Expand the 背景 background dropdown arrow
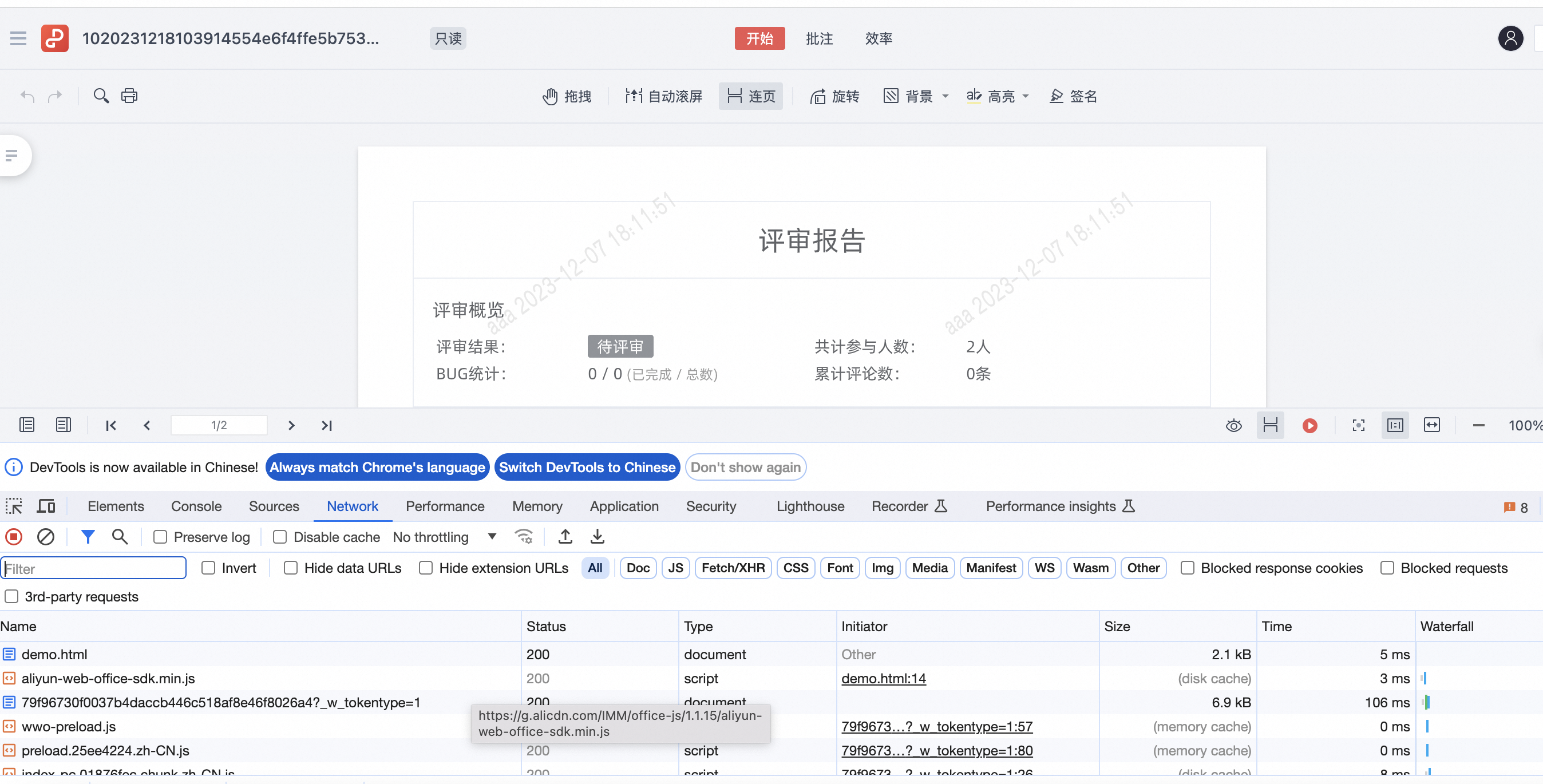Screen dimensions: 1543x784 [x=945, y=96]
